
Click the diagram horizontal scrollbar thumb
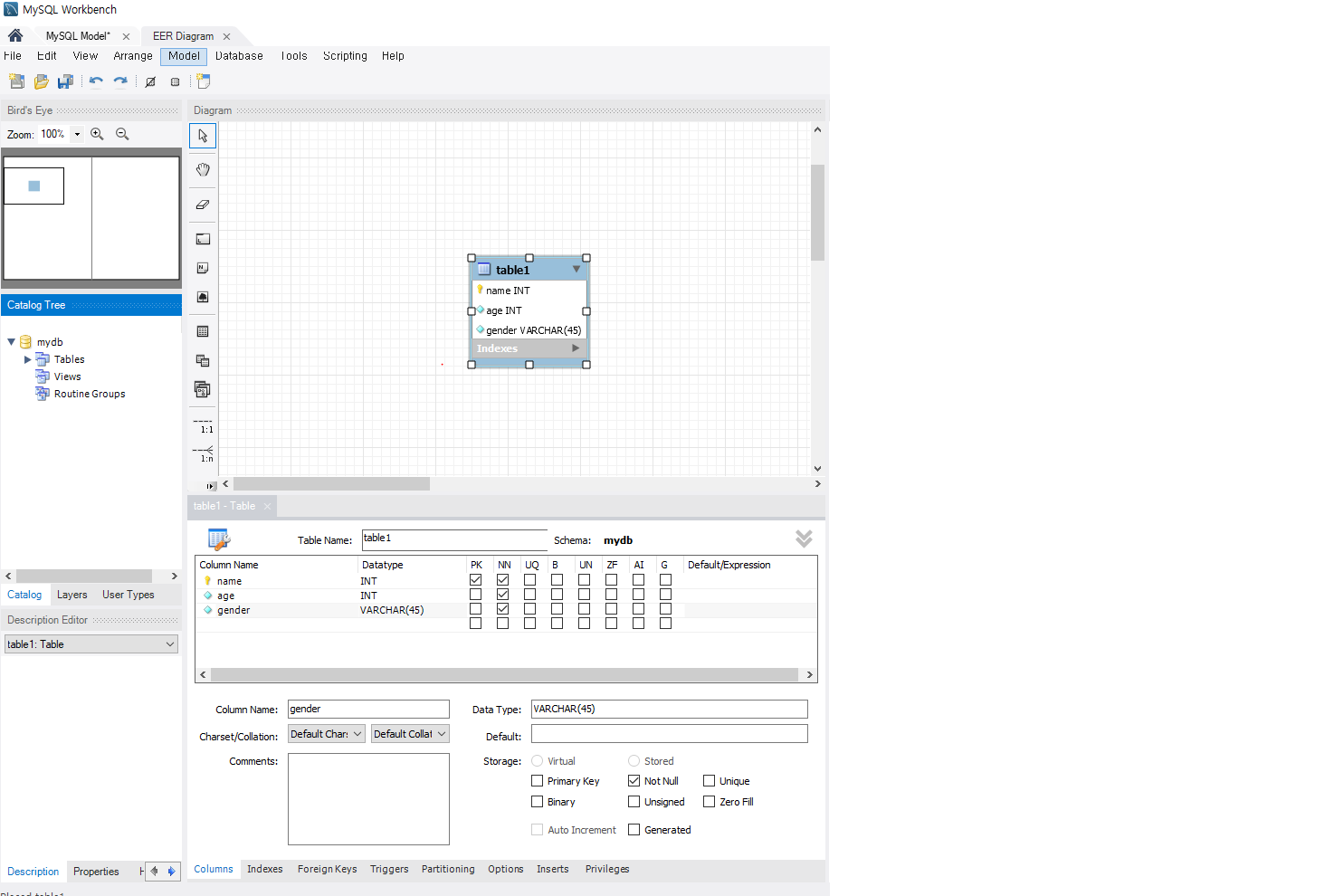point(331,484)
